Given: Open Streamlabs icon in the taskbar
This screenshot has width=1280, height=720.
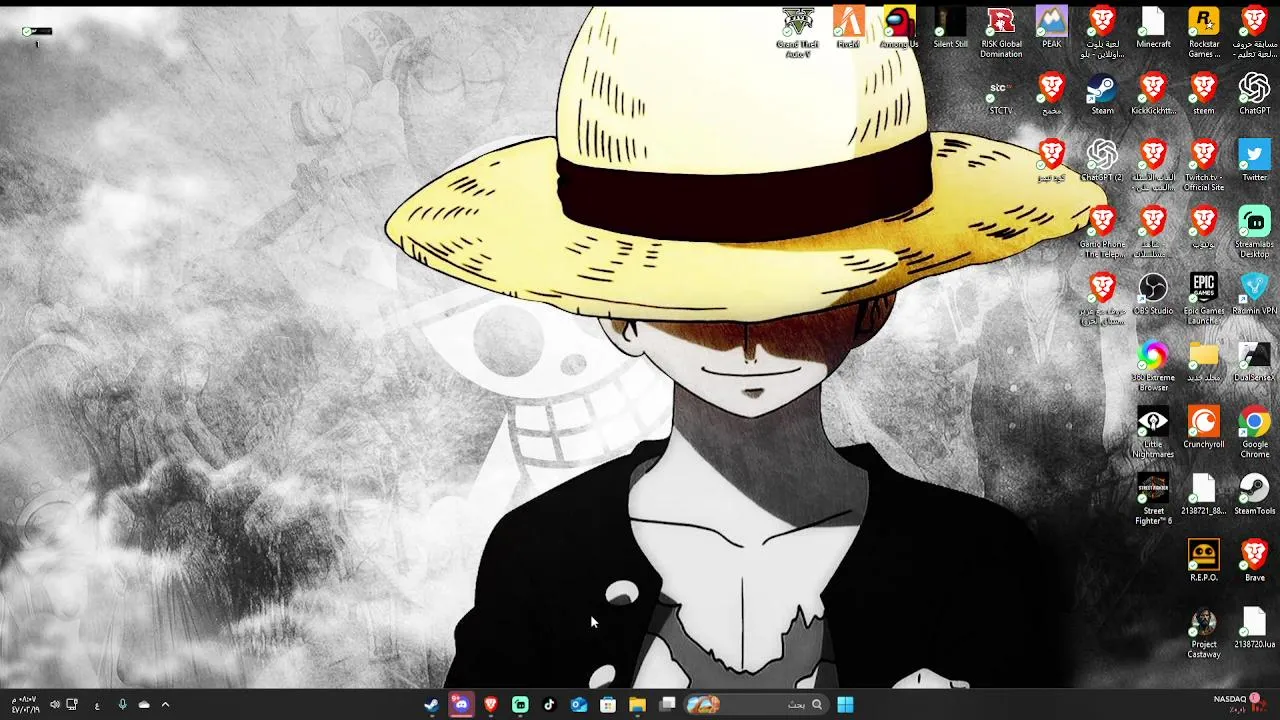Looking at the screenshot, I should [x=520, y=704].
